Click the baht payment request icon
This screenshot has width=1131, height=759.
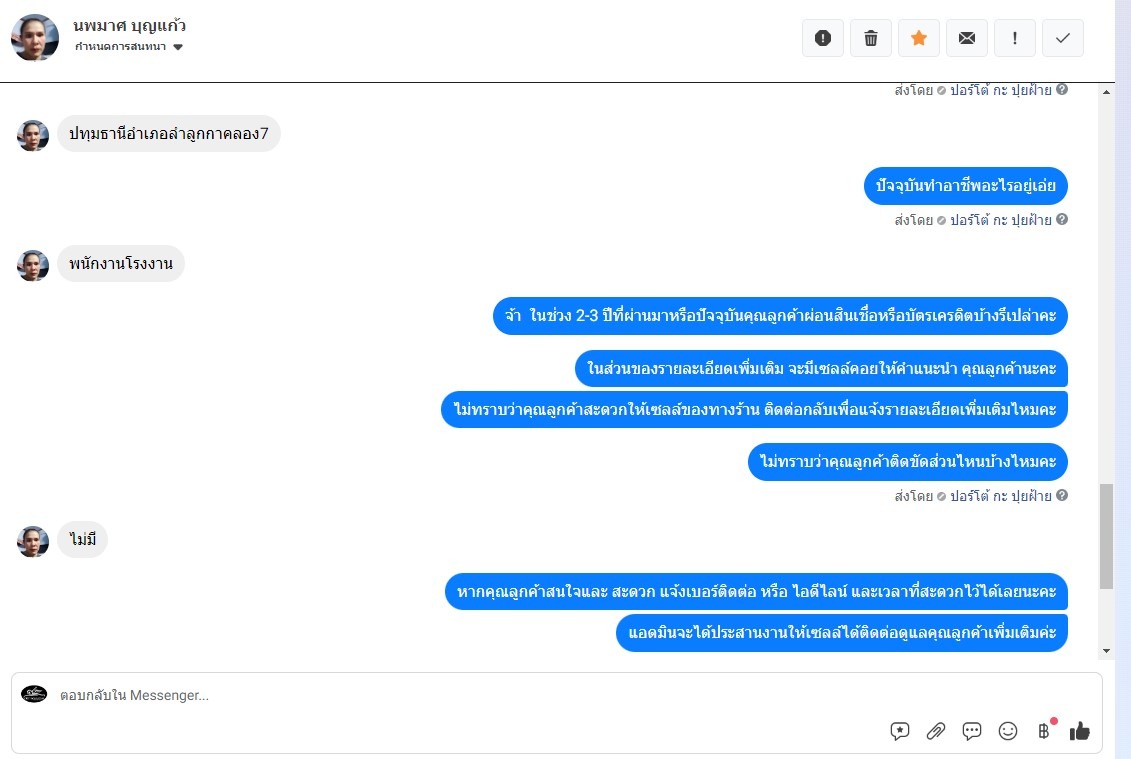(x=1044, y=731)
